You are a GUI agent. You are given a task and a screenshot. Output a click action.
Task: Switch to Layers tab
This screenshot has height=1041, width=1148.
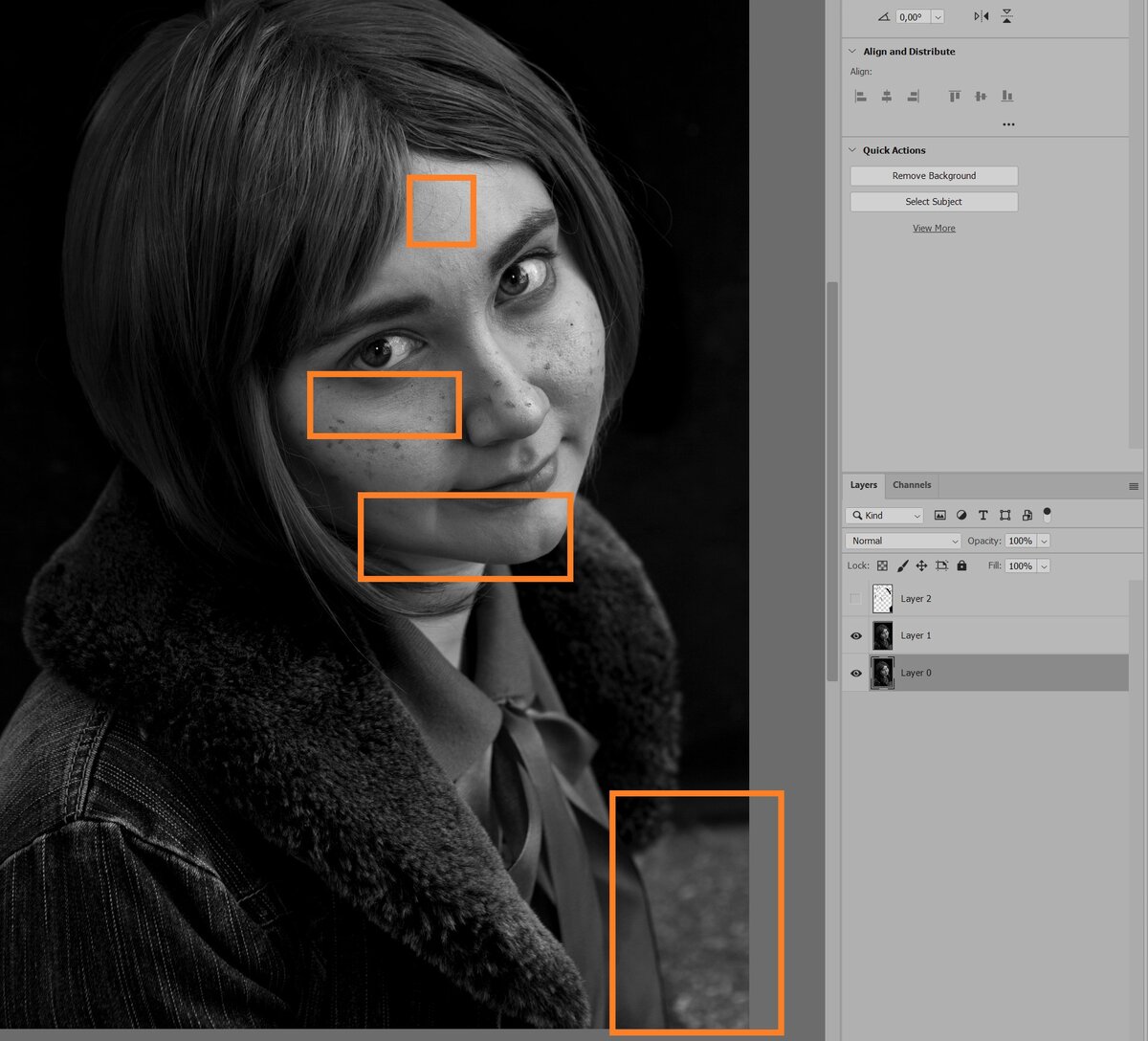tap(864, 485)
